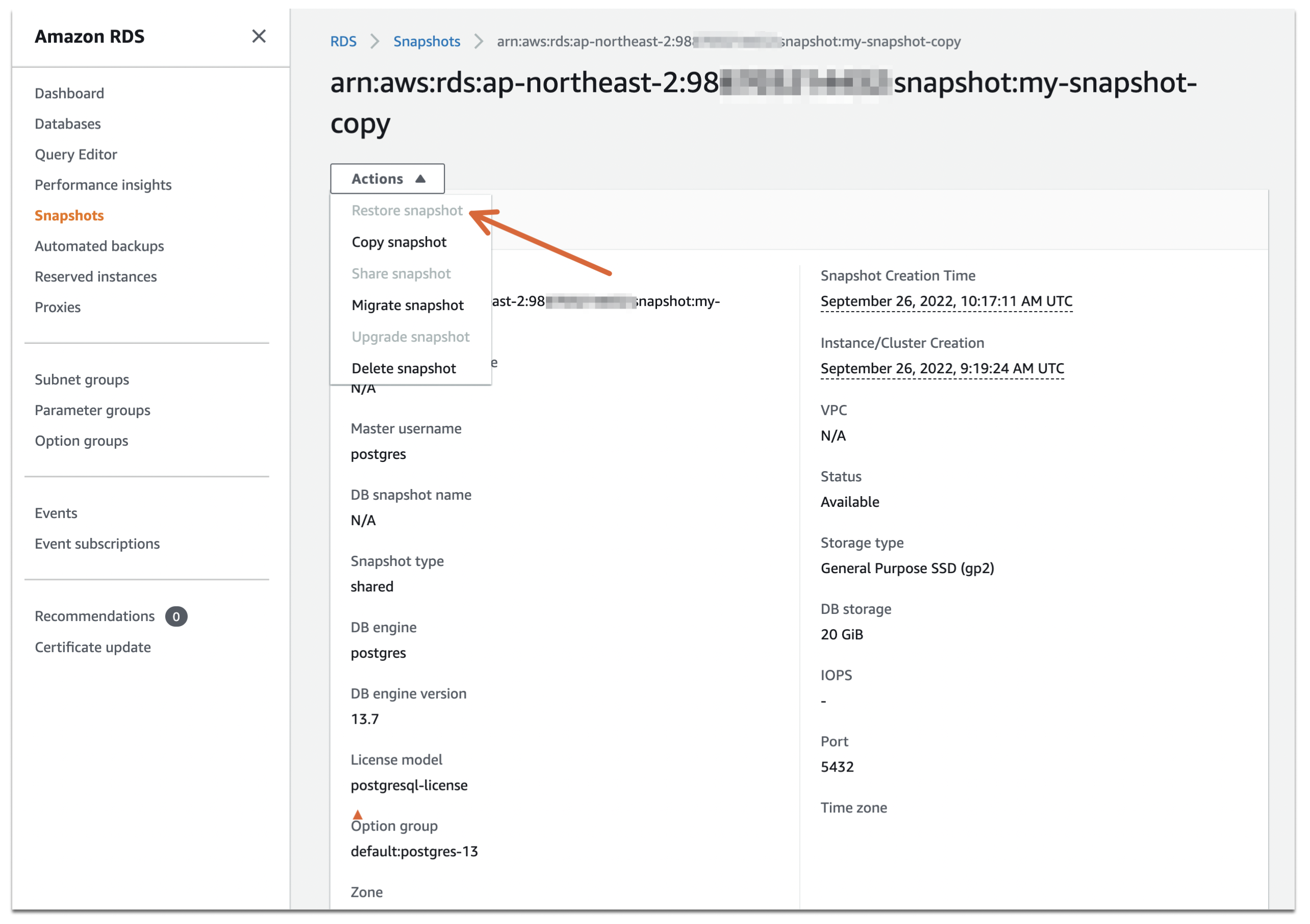Click the Time zone label

[854, 808]
